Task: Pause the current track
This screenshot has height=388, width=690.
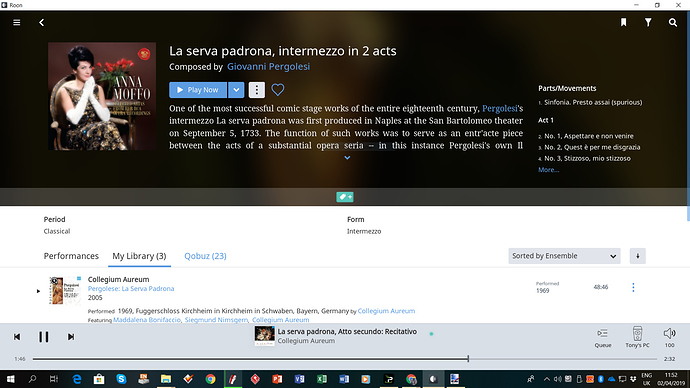Action: 44,337
